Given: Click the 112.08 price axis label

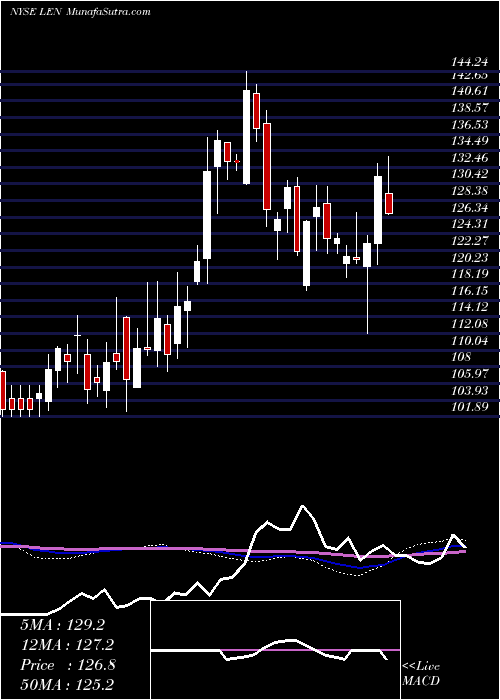Looking at the screenshot, I should tap(469, 324).
